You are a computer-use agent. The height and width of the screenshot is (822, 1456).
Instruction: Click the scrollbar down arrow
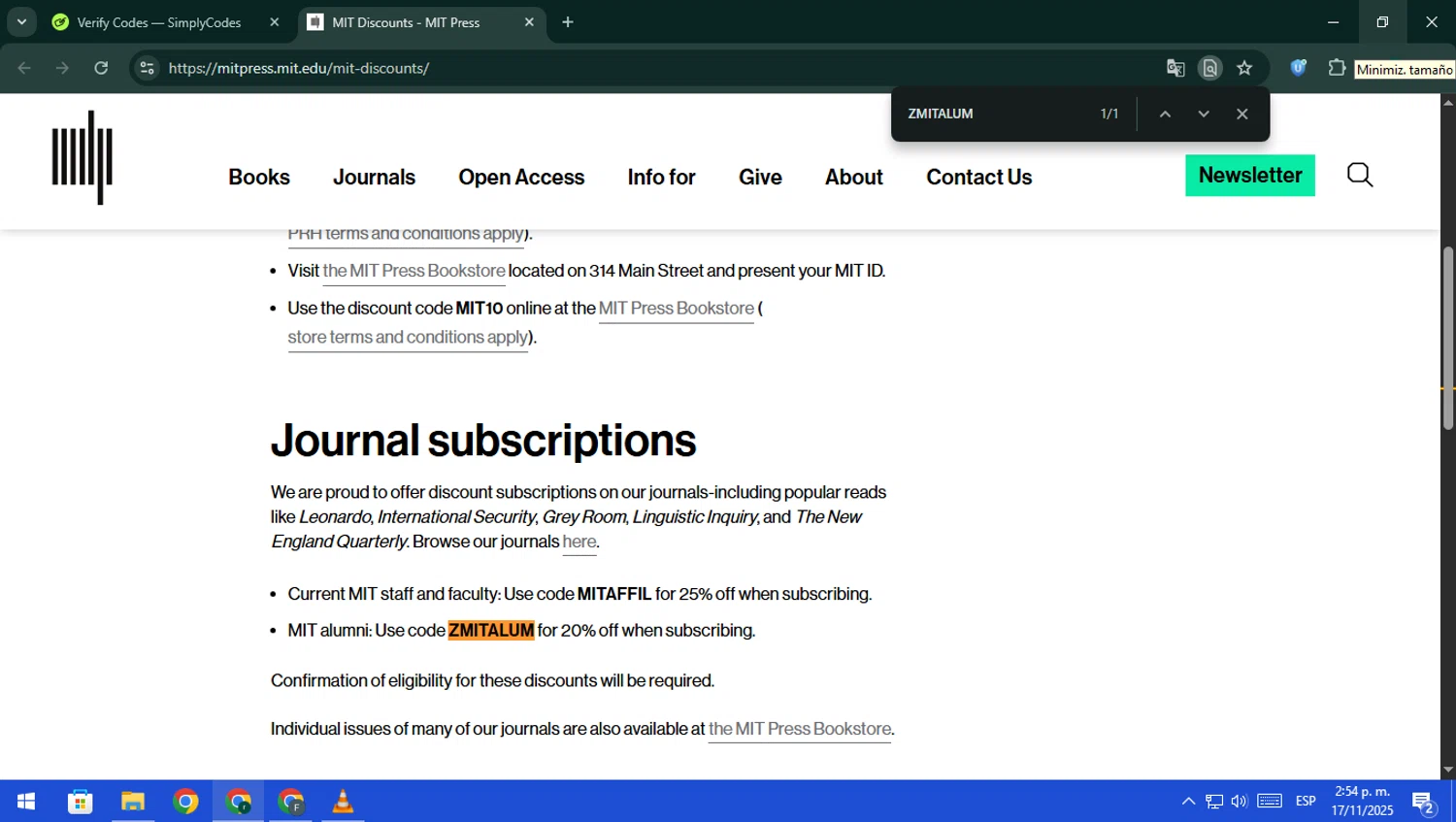[1448, 770]
